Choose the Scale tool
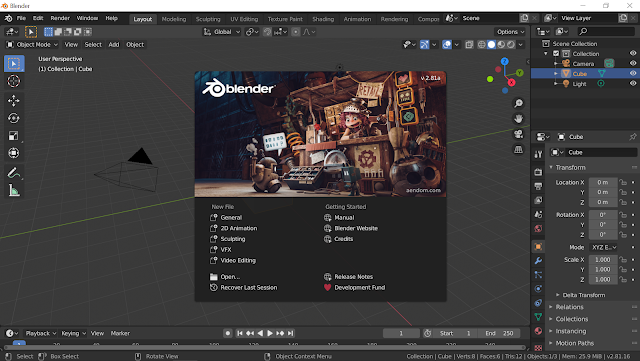The width and height of the screenshot is (640, 361). tap(13, 136)
